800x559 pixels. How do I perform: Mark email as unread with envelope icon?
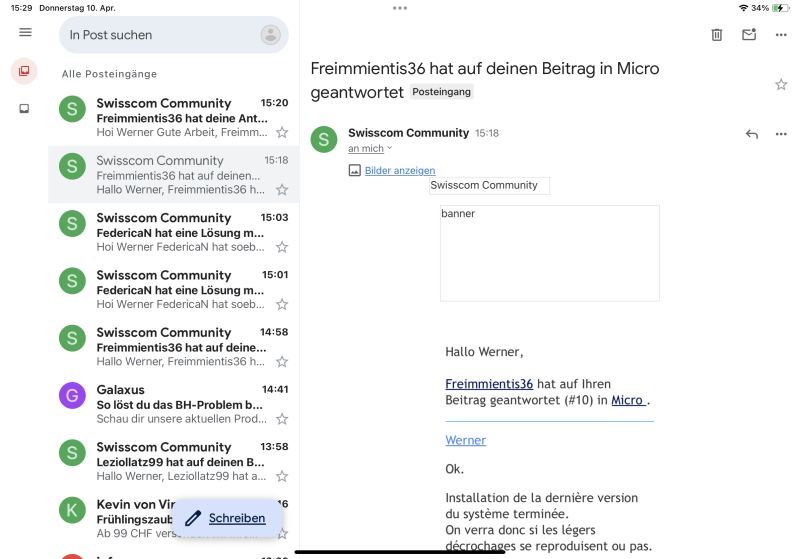(749, 35)
